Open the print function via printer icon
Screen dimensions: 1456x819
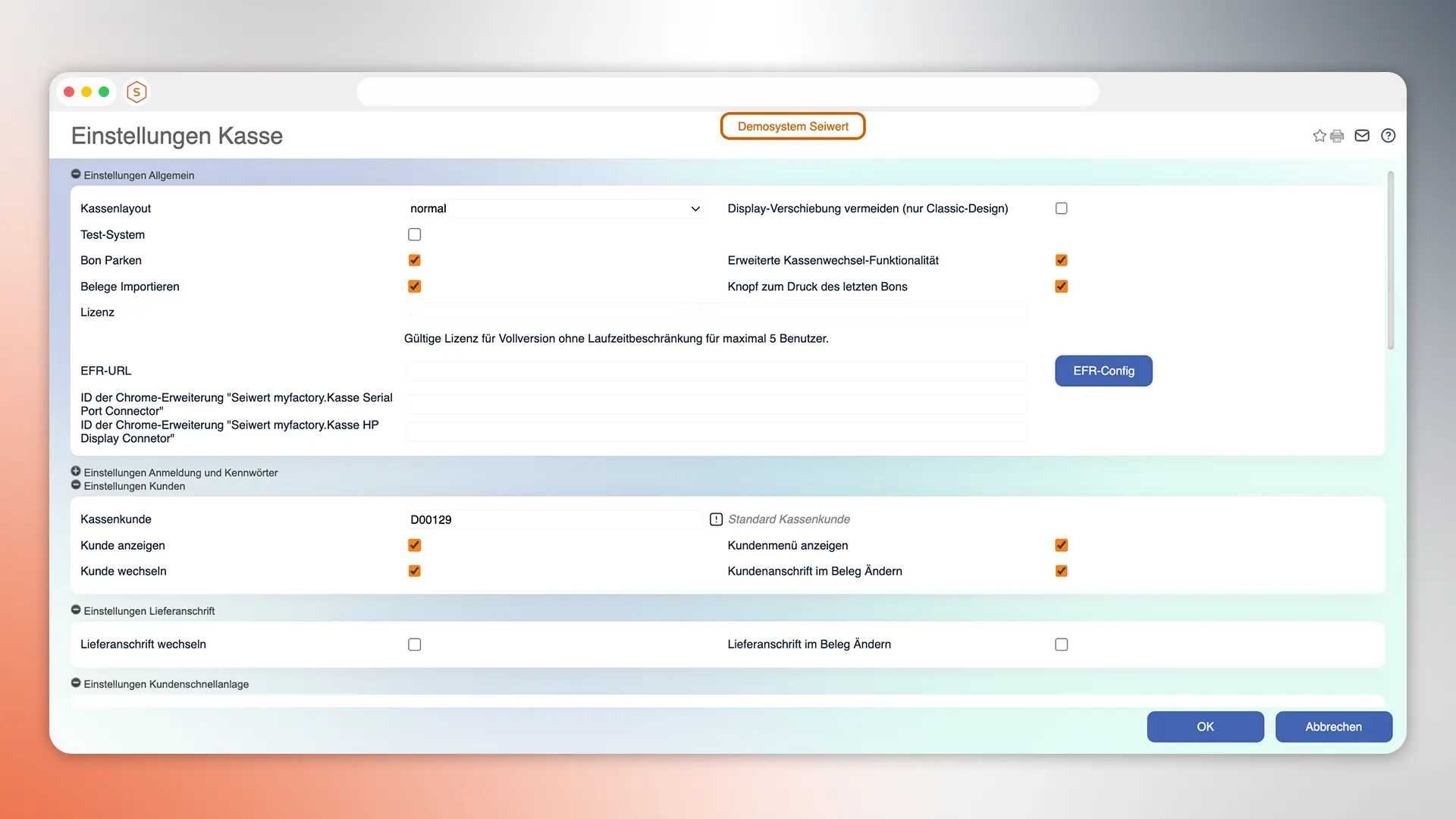coord(1336,135)
